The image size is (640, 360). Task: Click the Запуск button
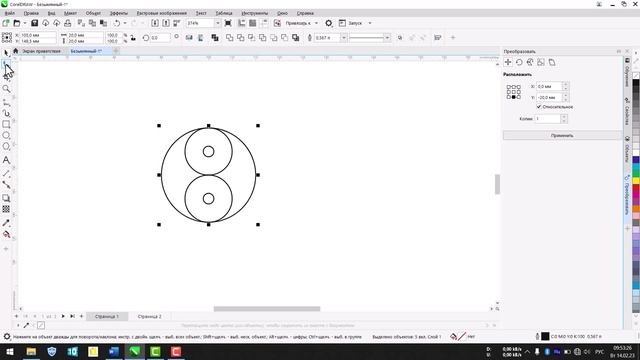(x=351, y=23)
